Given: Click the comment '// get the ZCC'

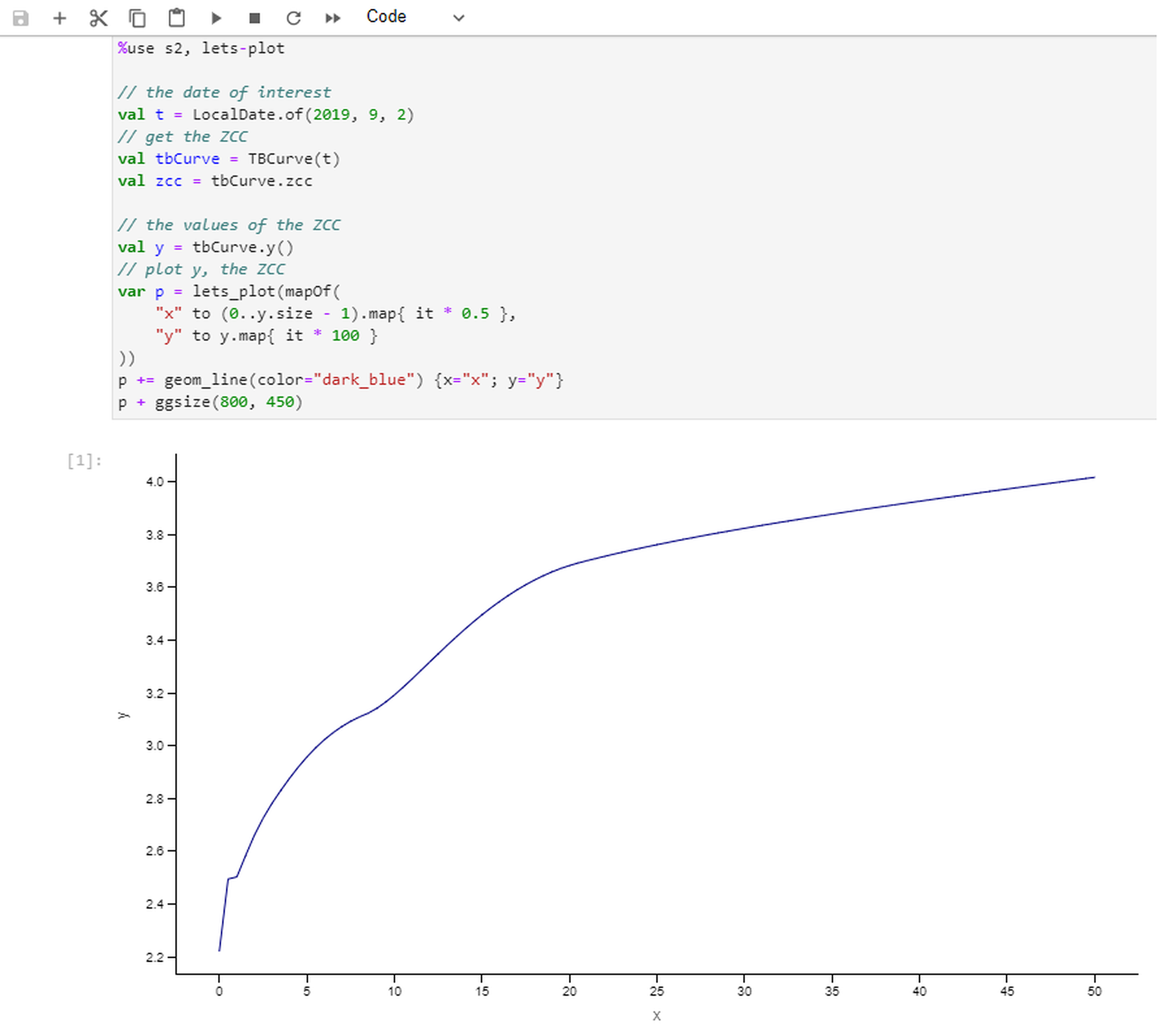Looking at the screenshot, I should [x=183, y=136].
